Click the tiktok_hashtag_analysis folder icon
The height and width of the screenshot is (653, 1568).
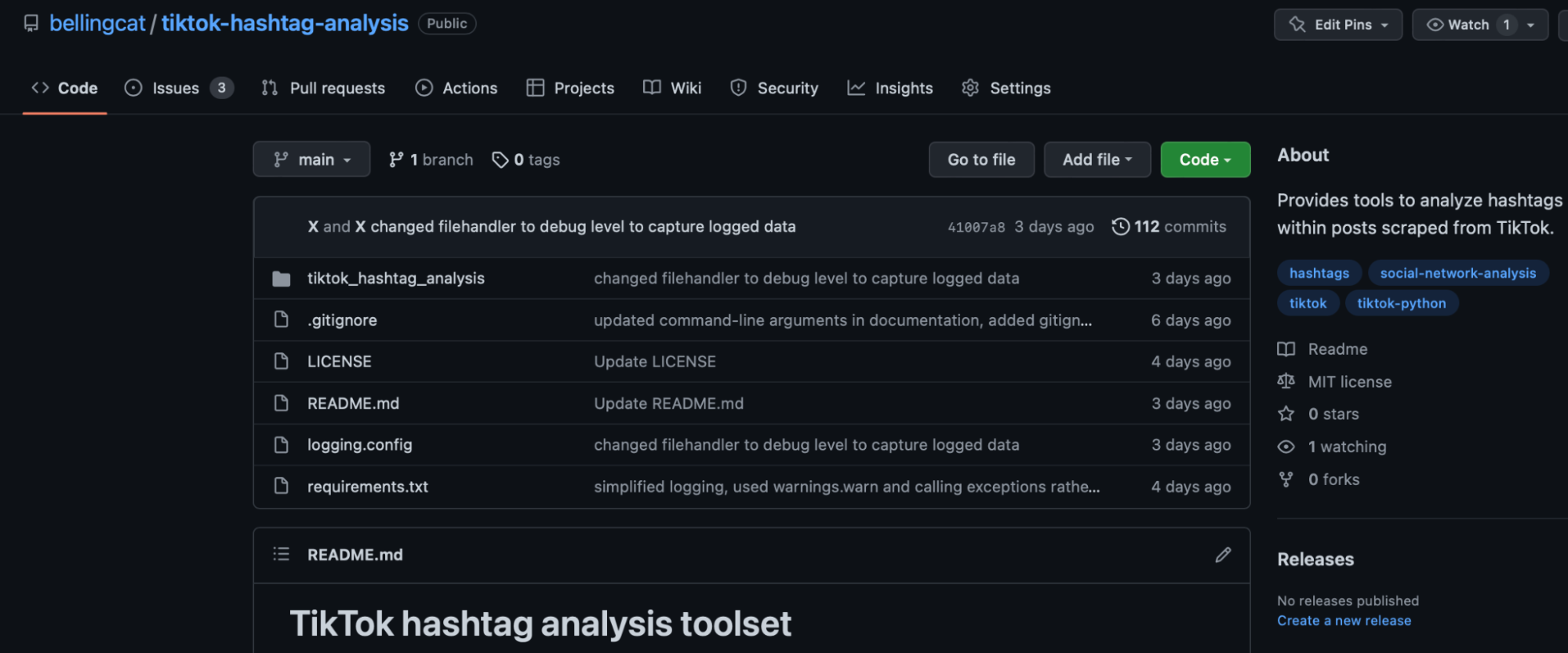pos(281,279)
